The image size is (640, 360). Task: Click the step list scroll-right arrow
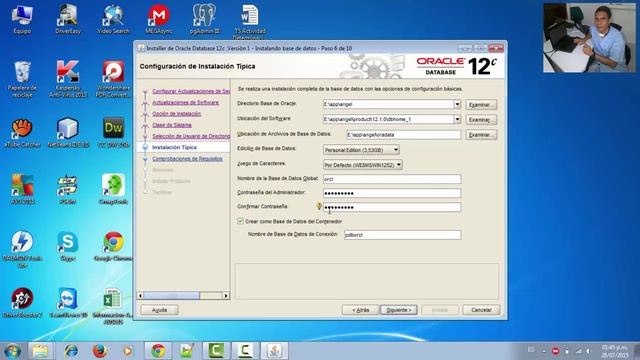pyautogui.click(x=226, y=295)
